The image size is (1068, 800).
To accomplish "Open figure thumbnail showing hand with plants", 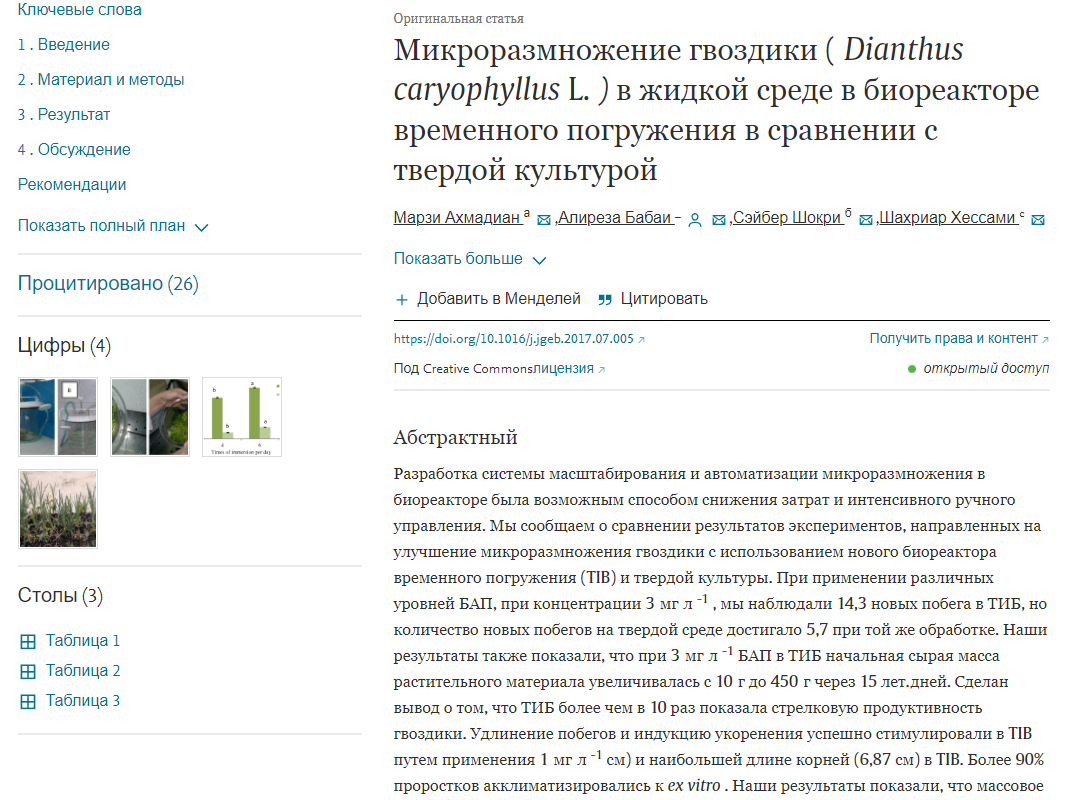I will click(x=150, y=417).
